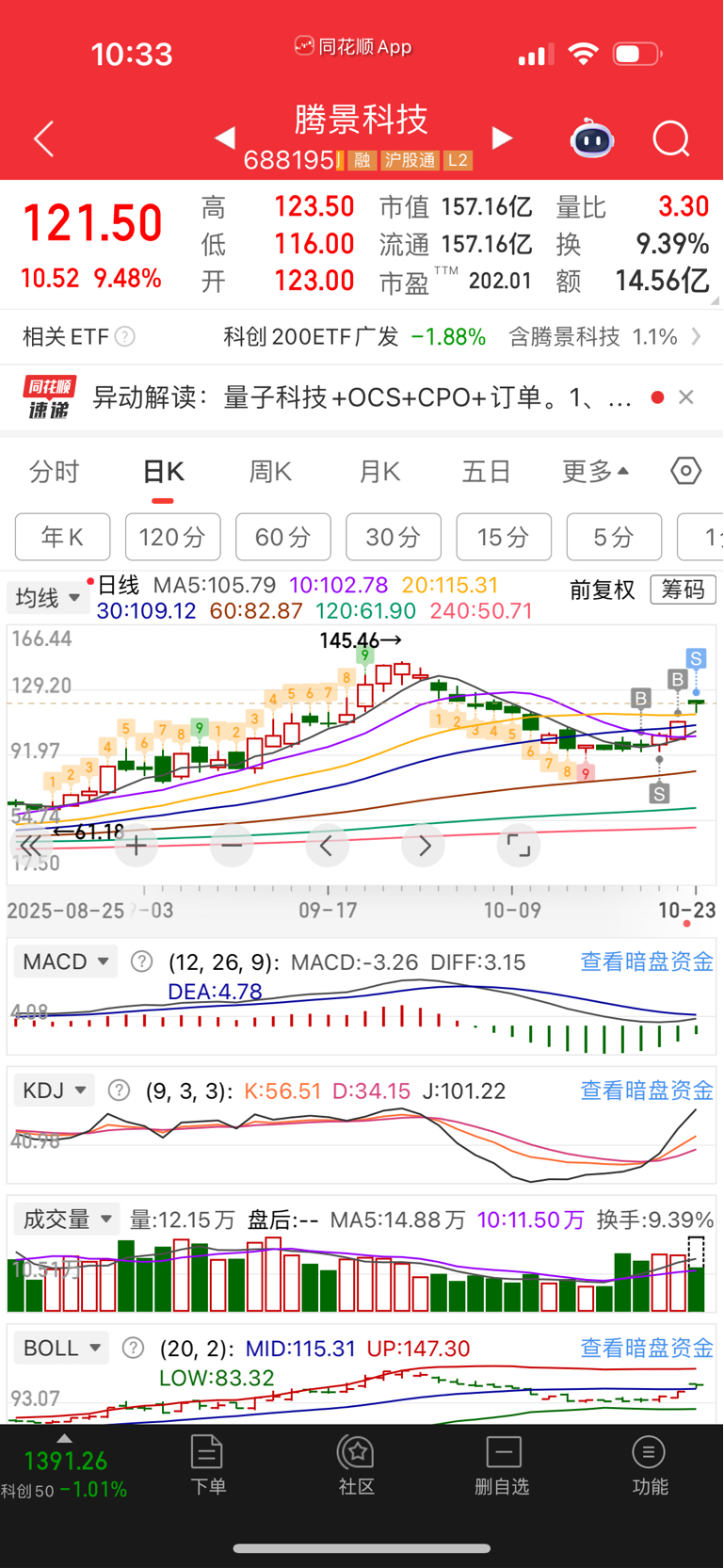Select 年K period button
Viewport: 724px width, 1568px height.
(63, 537)
